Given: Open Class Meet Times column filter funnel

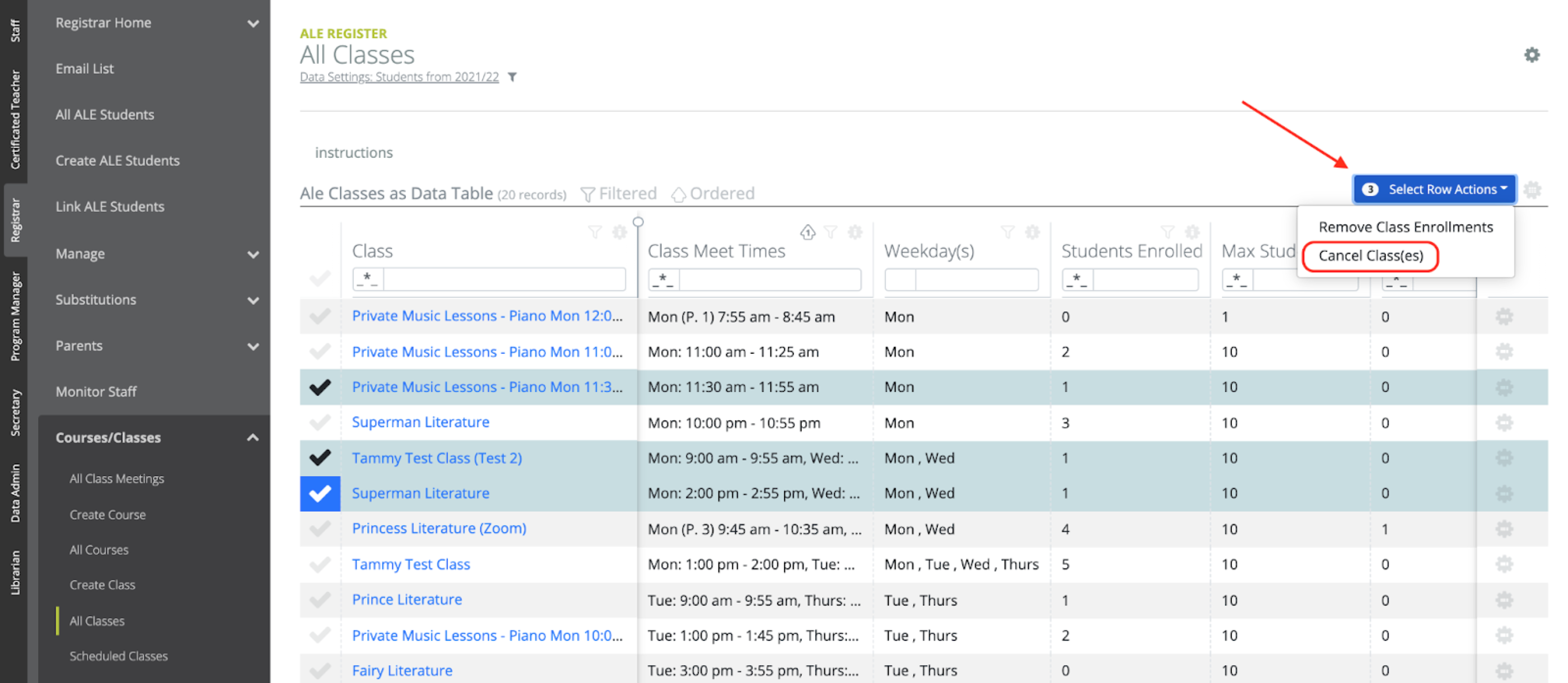Looking at the screenshot, I should point(830,232).
